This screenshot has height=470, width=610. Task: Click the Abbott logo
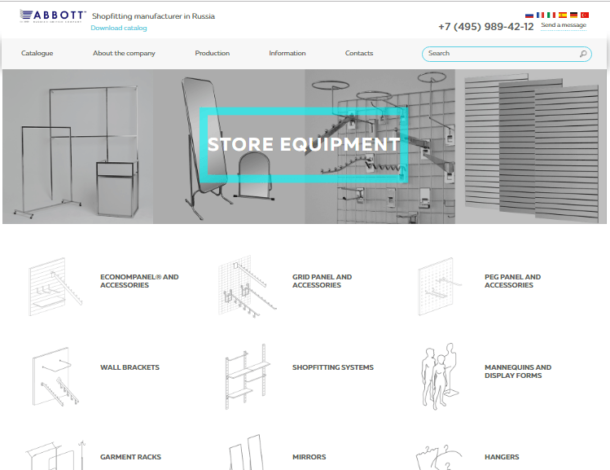point(50,17)
